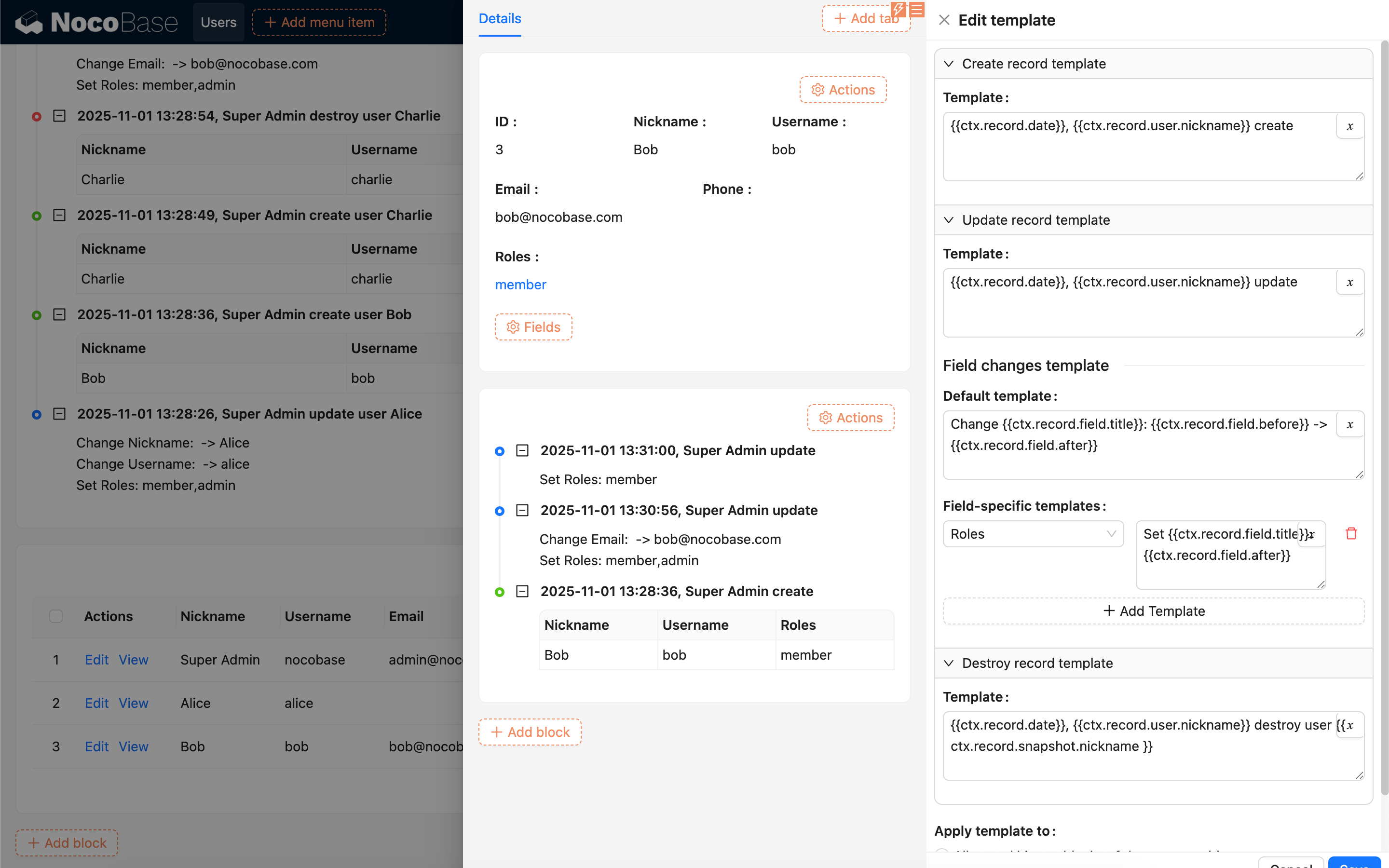Image resolution: width=1389 pixels, height=868 pixels.
Task: Click the trash icon next to Roles template
Action: pyautogui.click(x=1351, y=534)
